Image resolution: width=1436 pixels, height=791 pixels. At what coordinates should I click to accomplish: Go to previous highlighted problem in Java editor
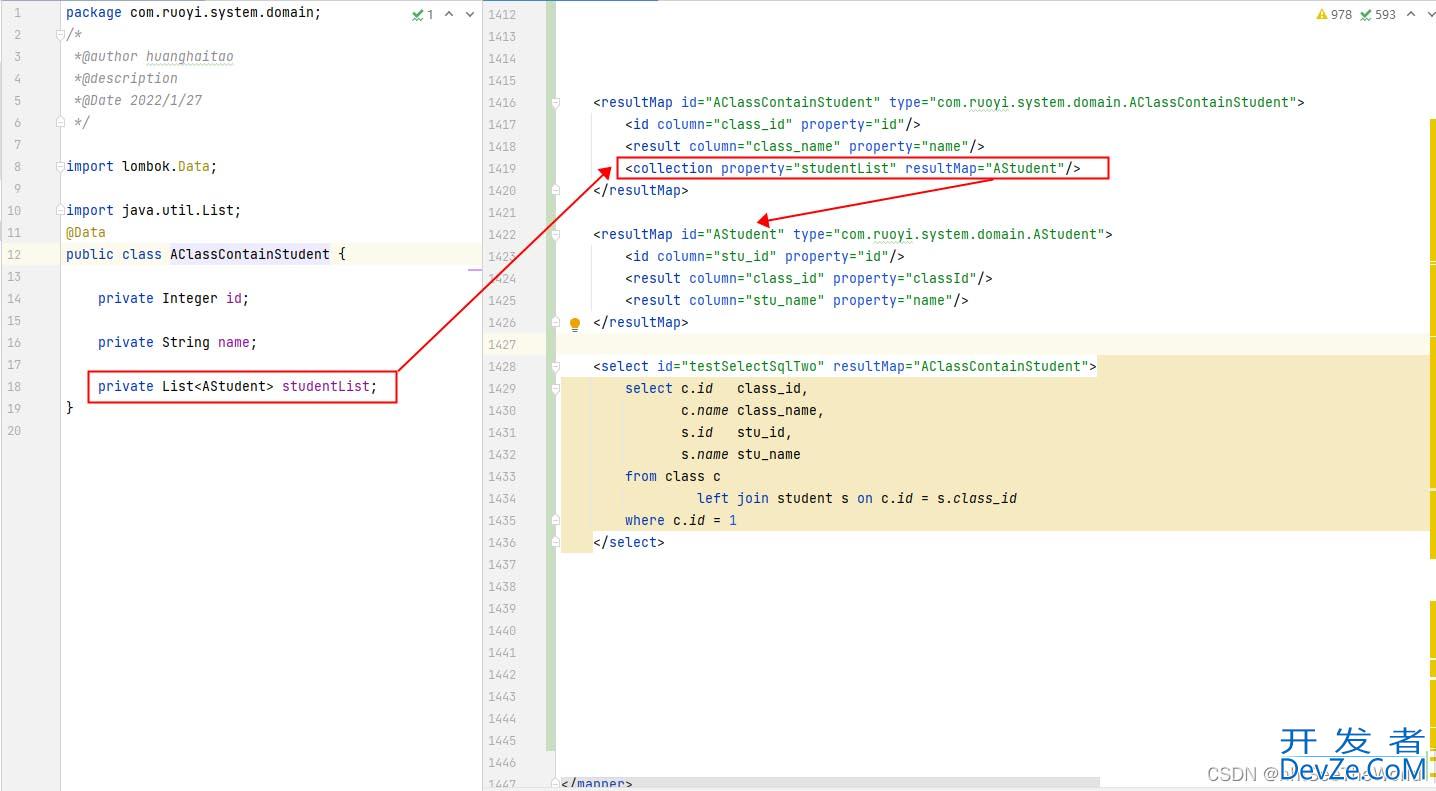click(449, 14)
